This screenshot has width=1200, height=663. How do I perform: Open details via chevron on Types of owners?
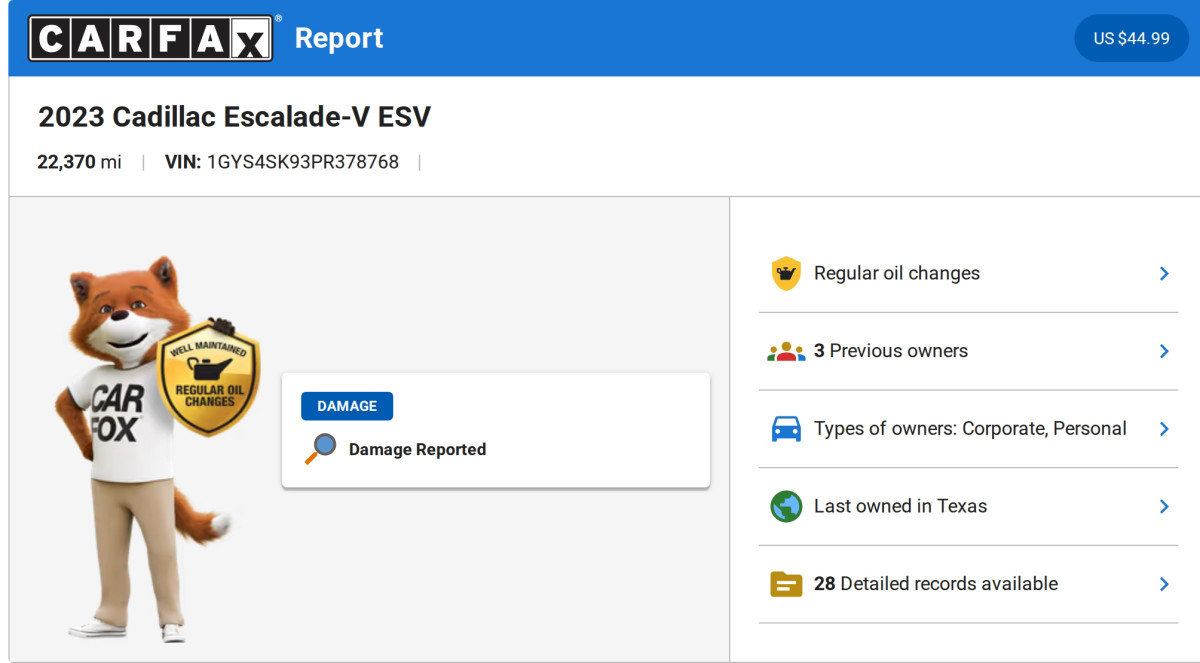point(1164,428)
